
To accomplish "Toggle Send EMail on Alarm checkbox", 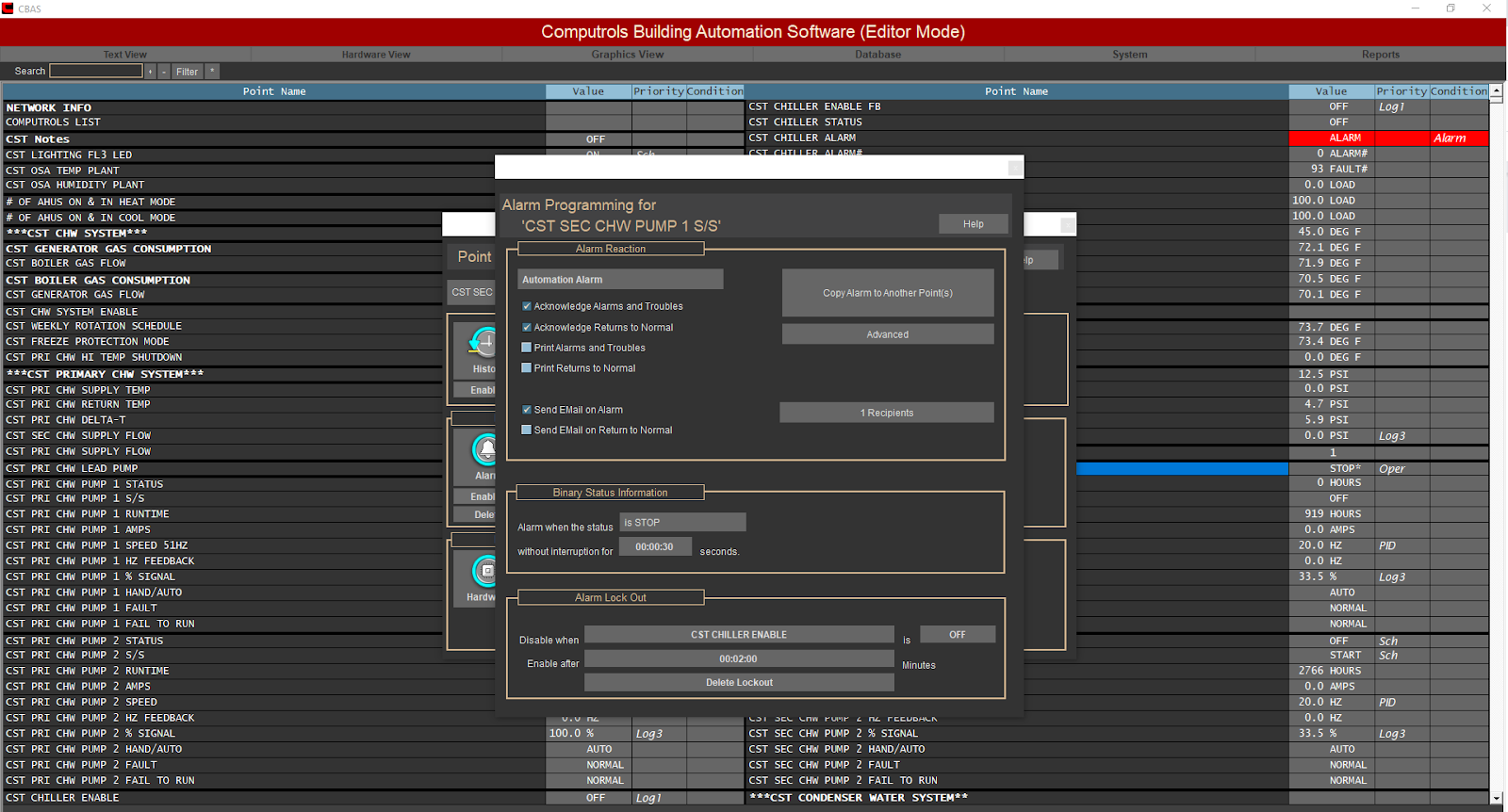I will click(x=527, y=410).
